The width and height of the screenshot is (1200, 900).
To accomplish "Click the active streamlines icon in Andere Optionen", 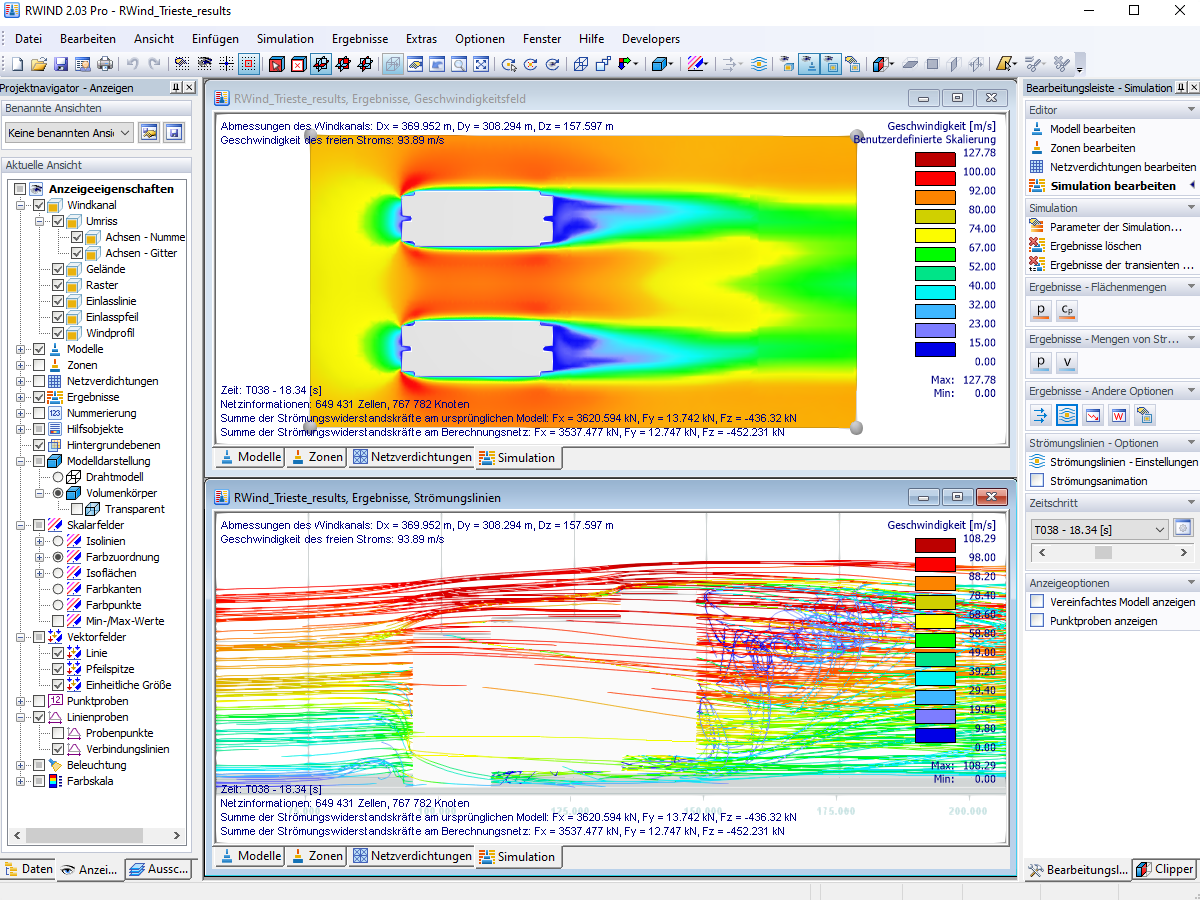I will (x=1067, y=415).
